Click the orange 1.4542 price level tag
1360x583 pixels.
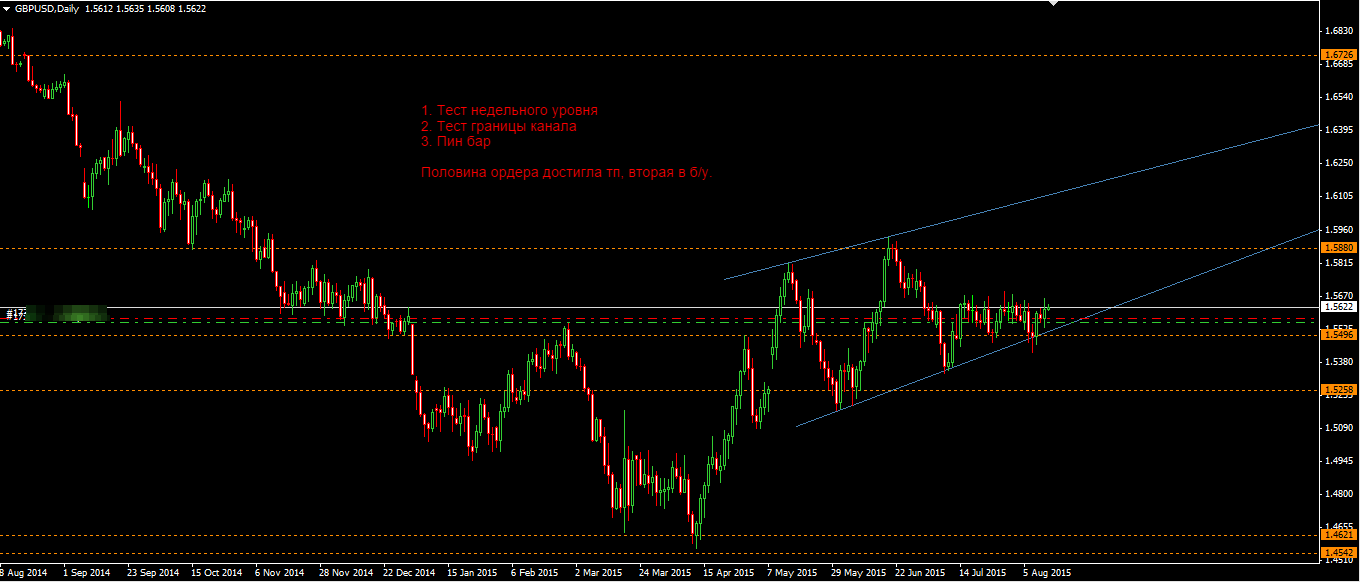(x=1338, y=552)
